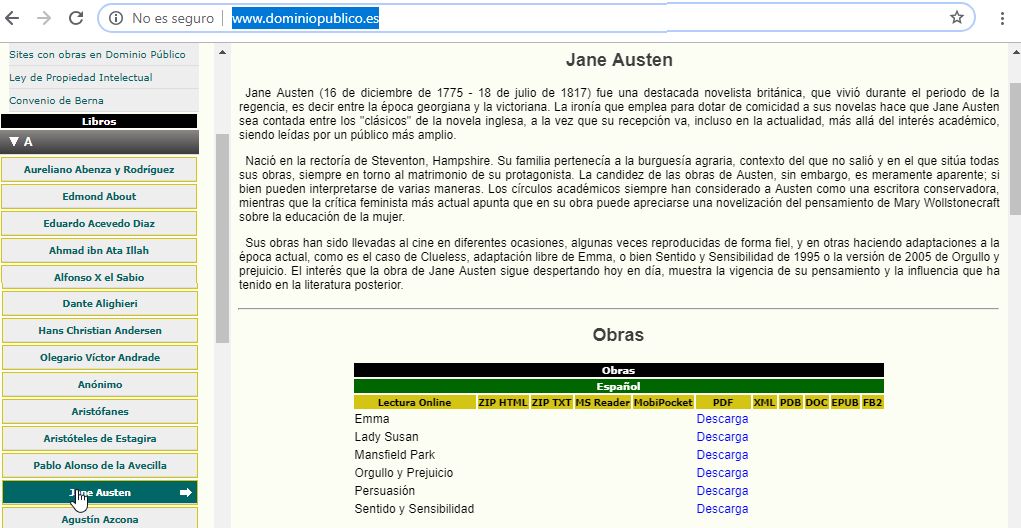The width and height of the screenshot is (1021, 528).
Task: Click the main page scrollbar thumb
Action: tap(1015, 148)
